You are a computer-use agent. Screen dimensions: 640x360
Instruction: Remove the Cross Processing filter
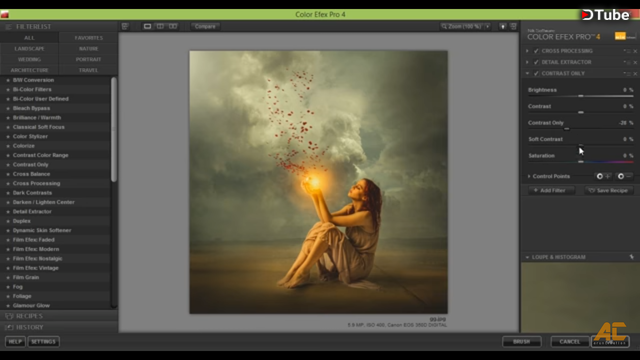(x=635, y=51)
